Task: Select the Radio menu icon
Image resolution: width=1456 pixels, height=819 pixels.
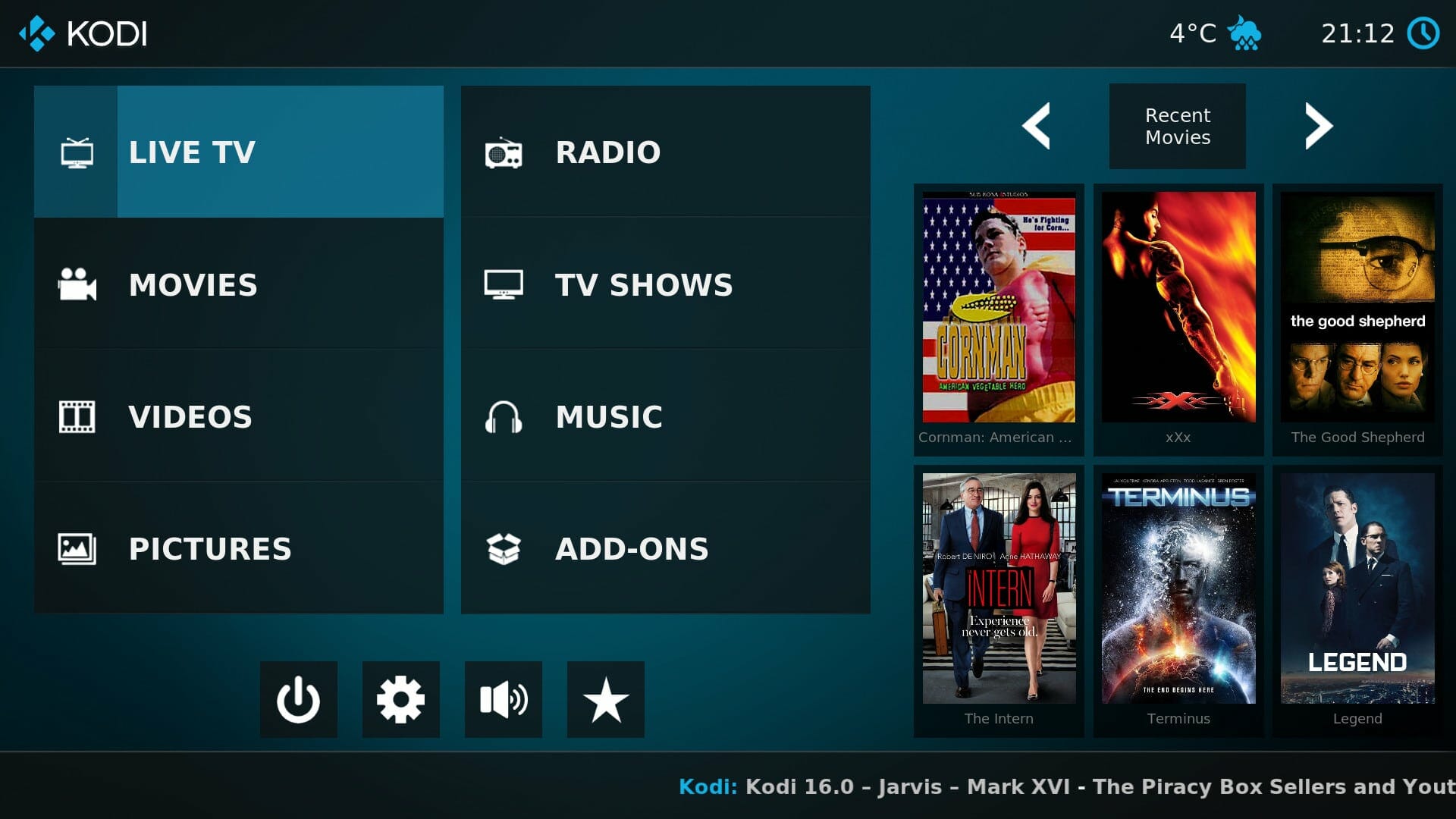Action: (503, 152)
